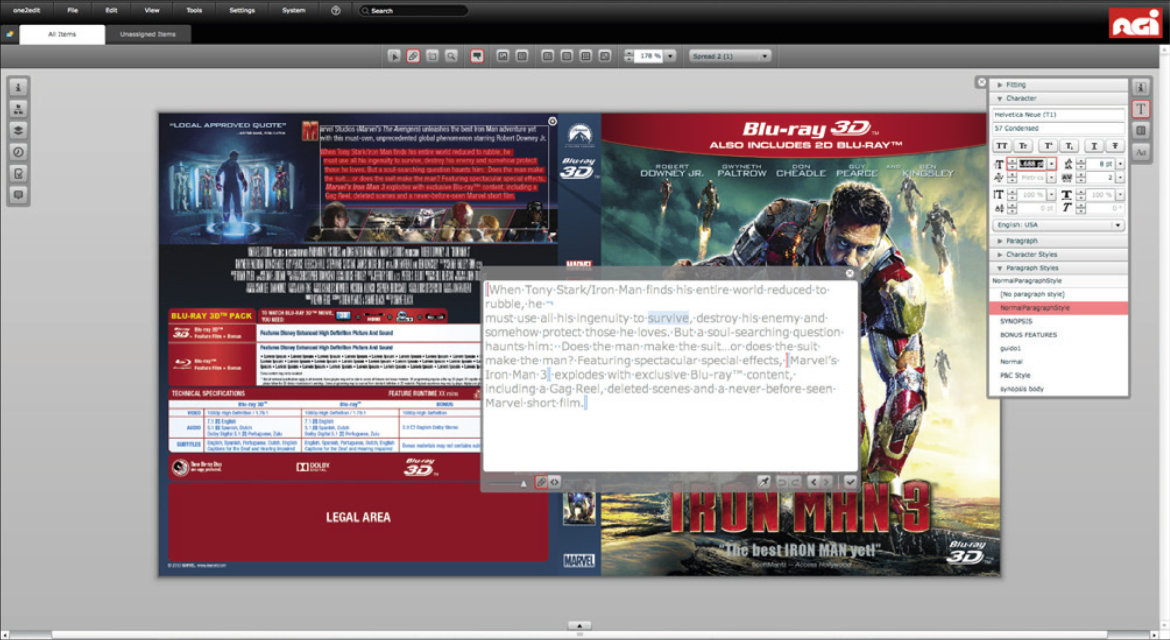Collapse the Paragraph Styles section
This screenshot has height=640, width=1170.
[1058, 268]
